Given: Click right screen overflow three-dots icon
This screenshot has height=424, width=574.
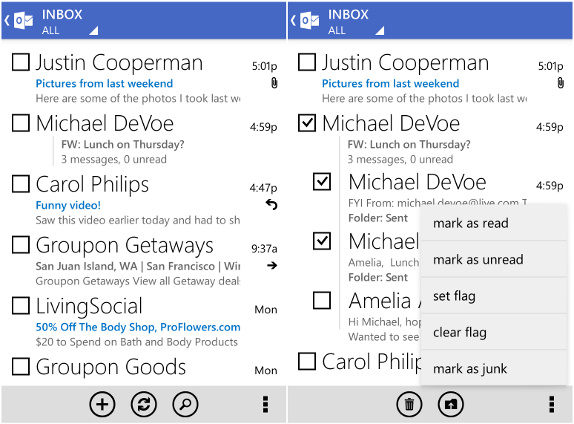Looking at the screenshot, I should pyautogui.click(x=552, y=405).
